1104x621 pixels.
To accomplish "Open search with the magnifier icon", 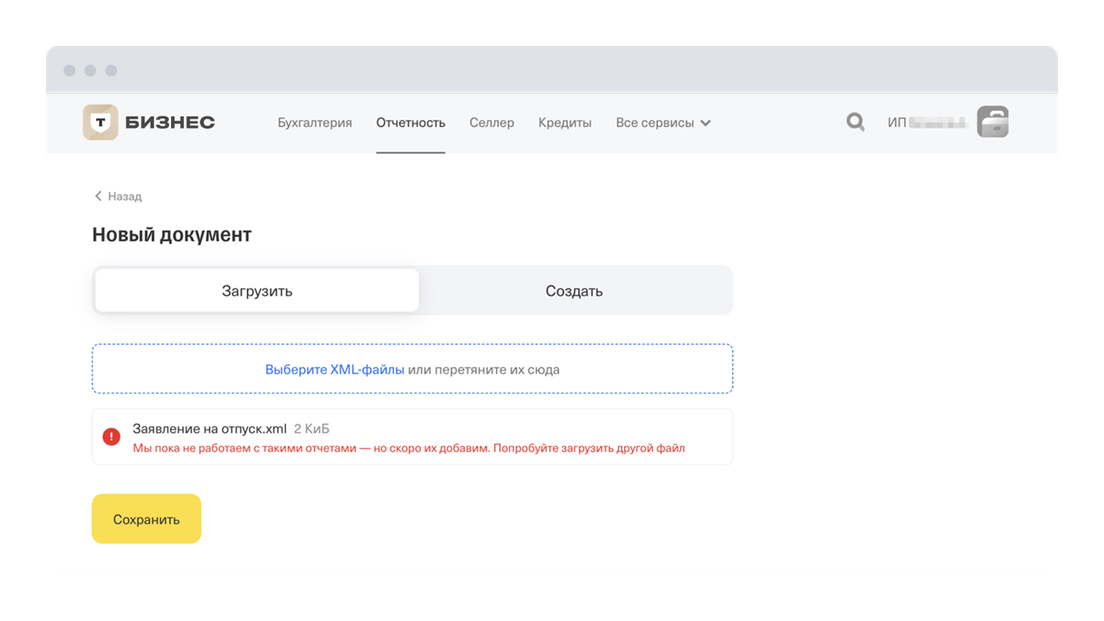I will [855, 122].
